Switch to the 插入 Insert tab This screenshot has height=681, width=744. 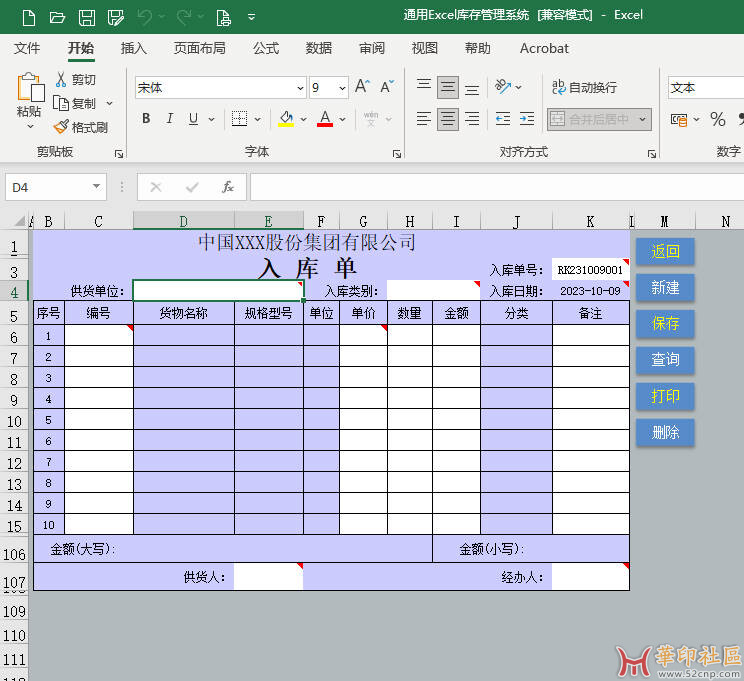click(134, 48)
